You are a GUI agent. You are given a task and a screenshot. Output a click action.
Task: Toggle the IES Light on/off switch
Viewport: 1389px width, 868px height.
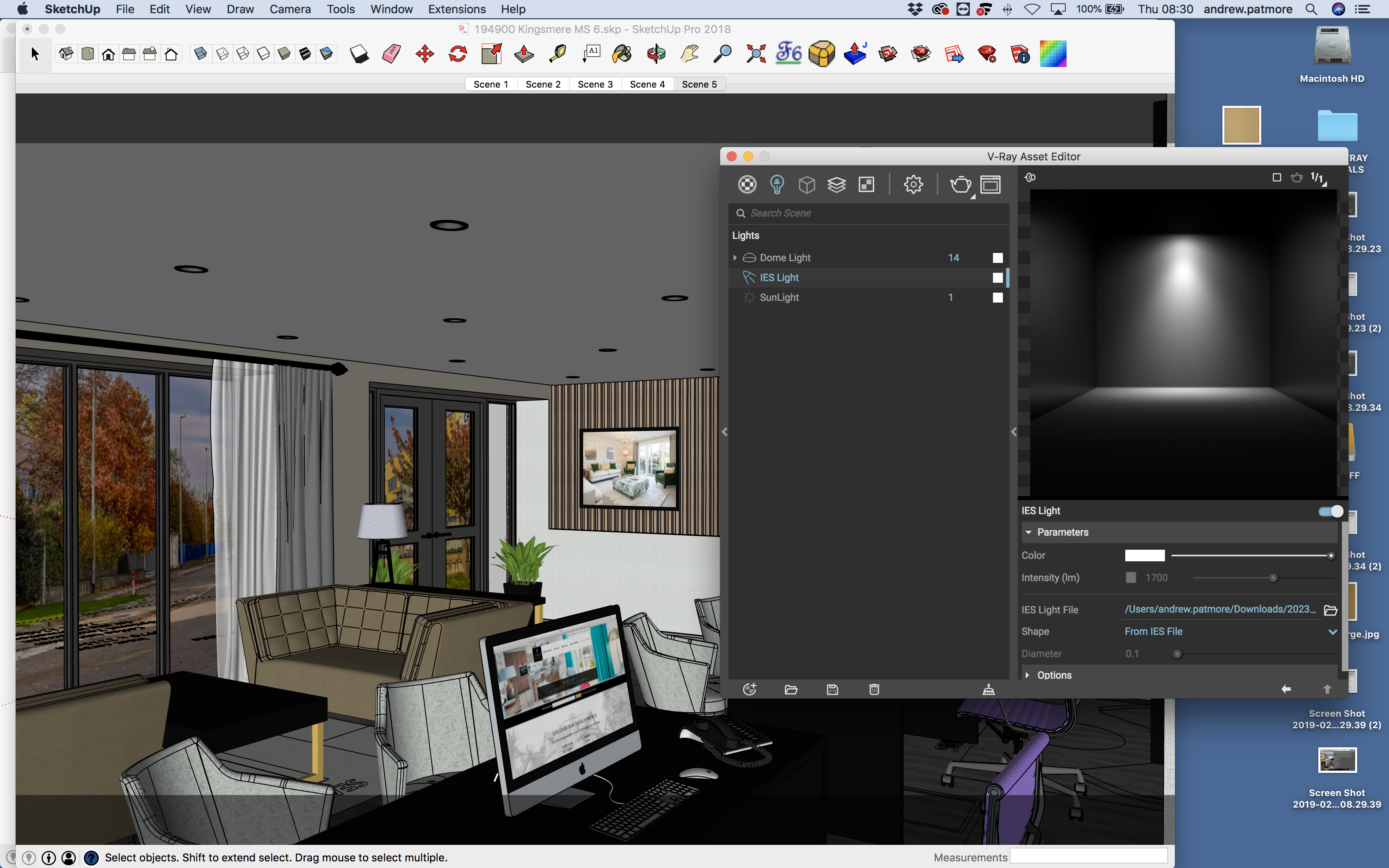[1331, 510]
